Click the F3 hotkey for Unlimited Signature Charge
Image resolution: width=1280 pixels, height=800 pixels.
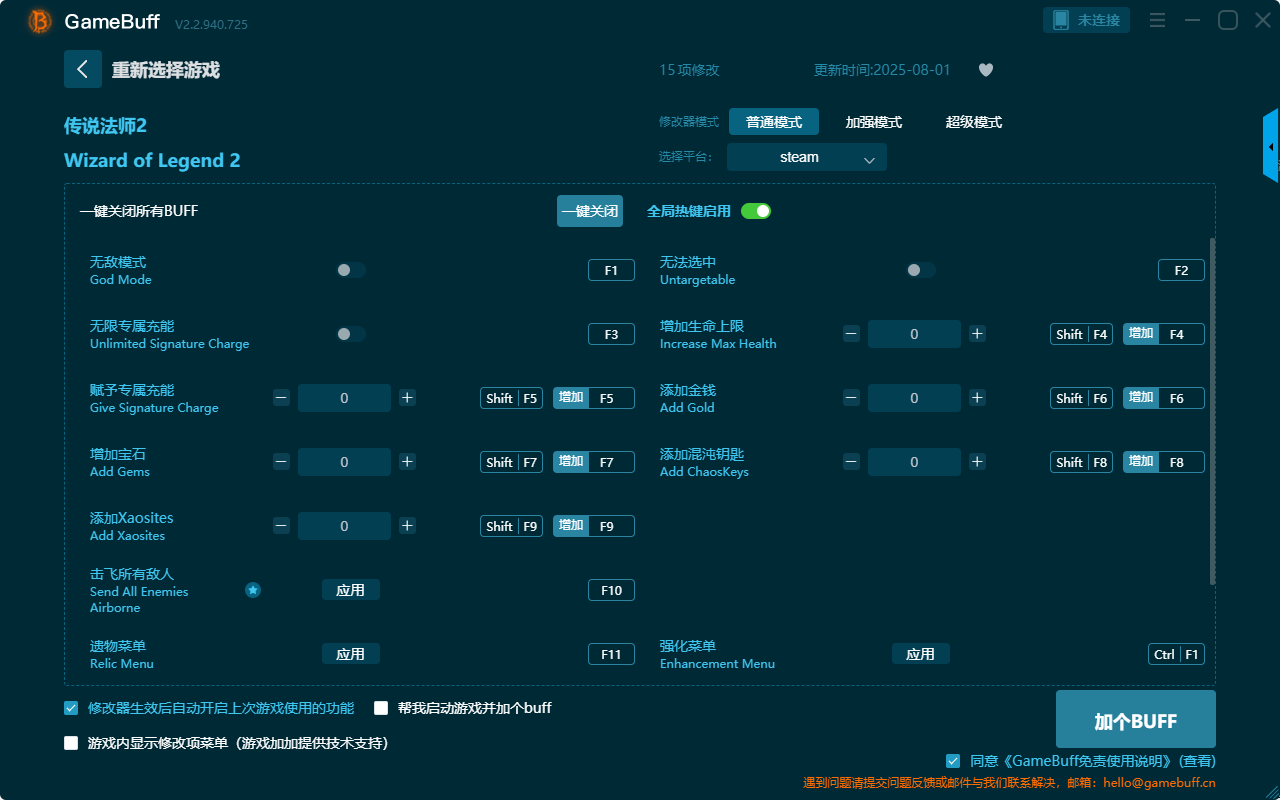611,334
